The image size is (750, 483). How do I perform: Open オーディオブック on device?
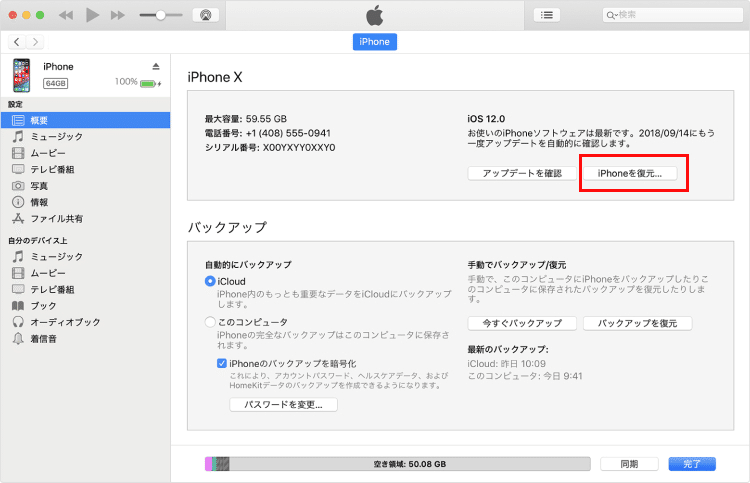tap(85, 322)
